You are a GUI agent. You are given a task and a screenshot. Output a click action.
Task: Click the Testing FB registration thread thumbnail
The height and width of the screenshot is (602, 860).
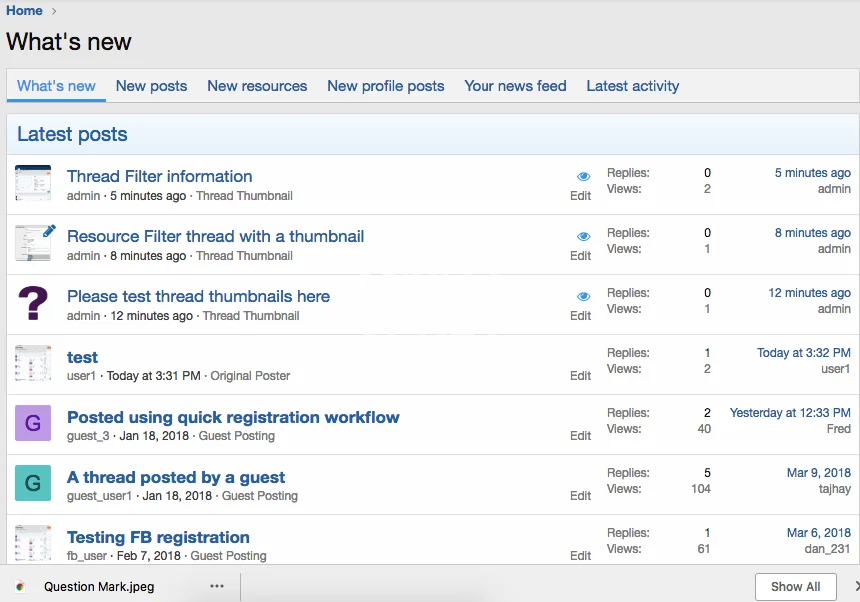coord(32,543)
